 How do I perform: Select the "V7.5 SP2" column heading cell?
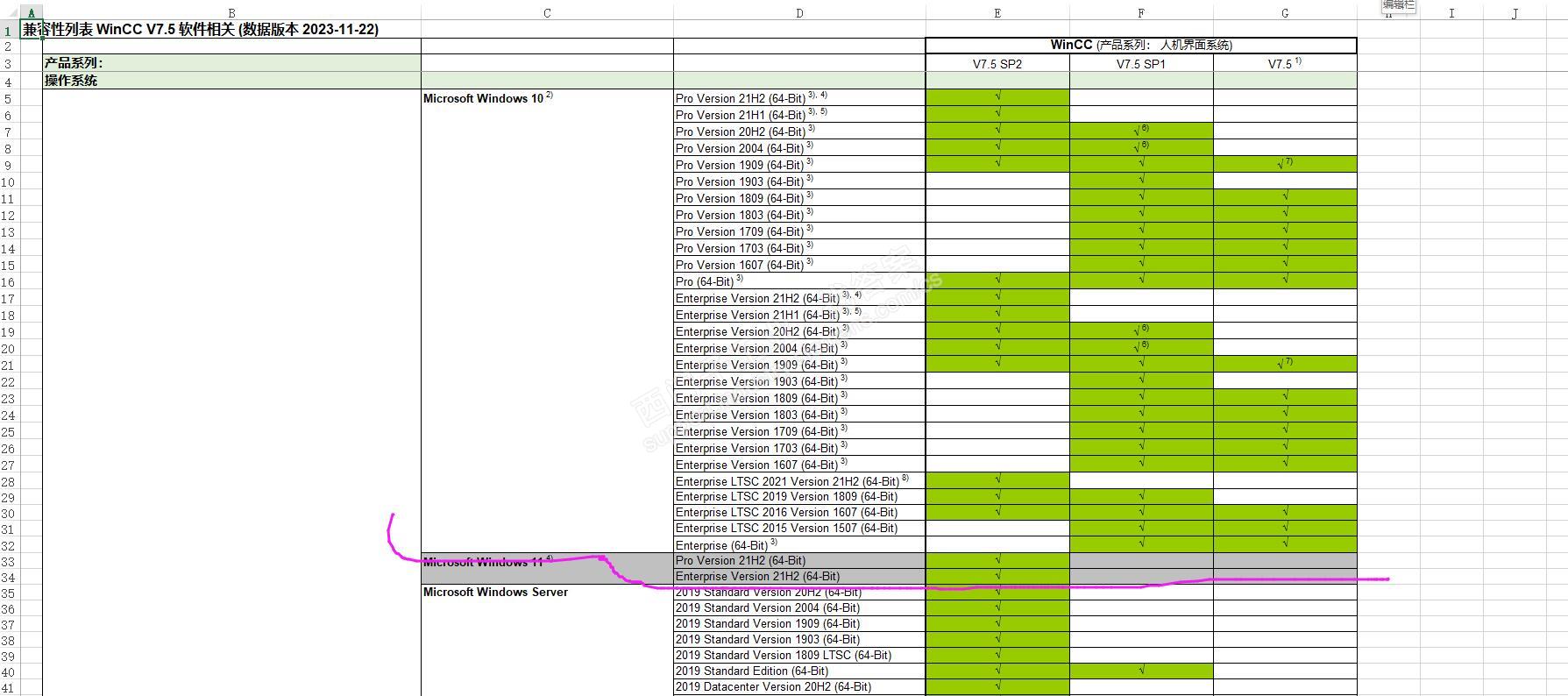[997, 63]
